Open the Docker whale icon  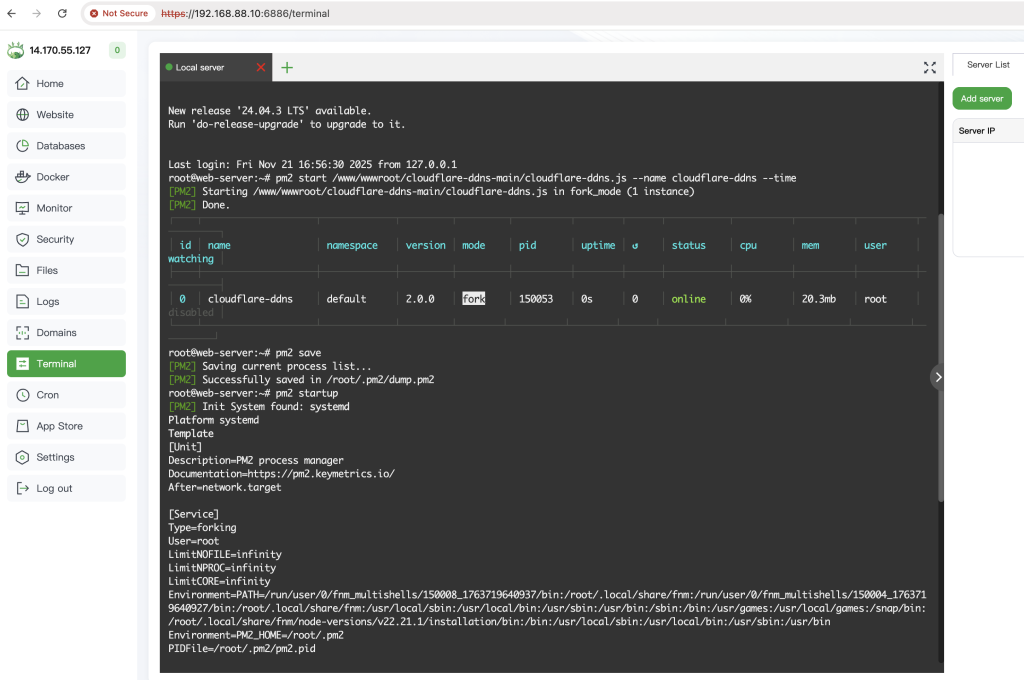tap(22, 177)
